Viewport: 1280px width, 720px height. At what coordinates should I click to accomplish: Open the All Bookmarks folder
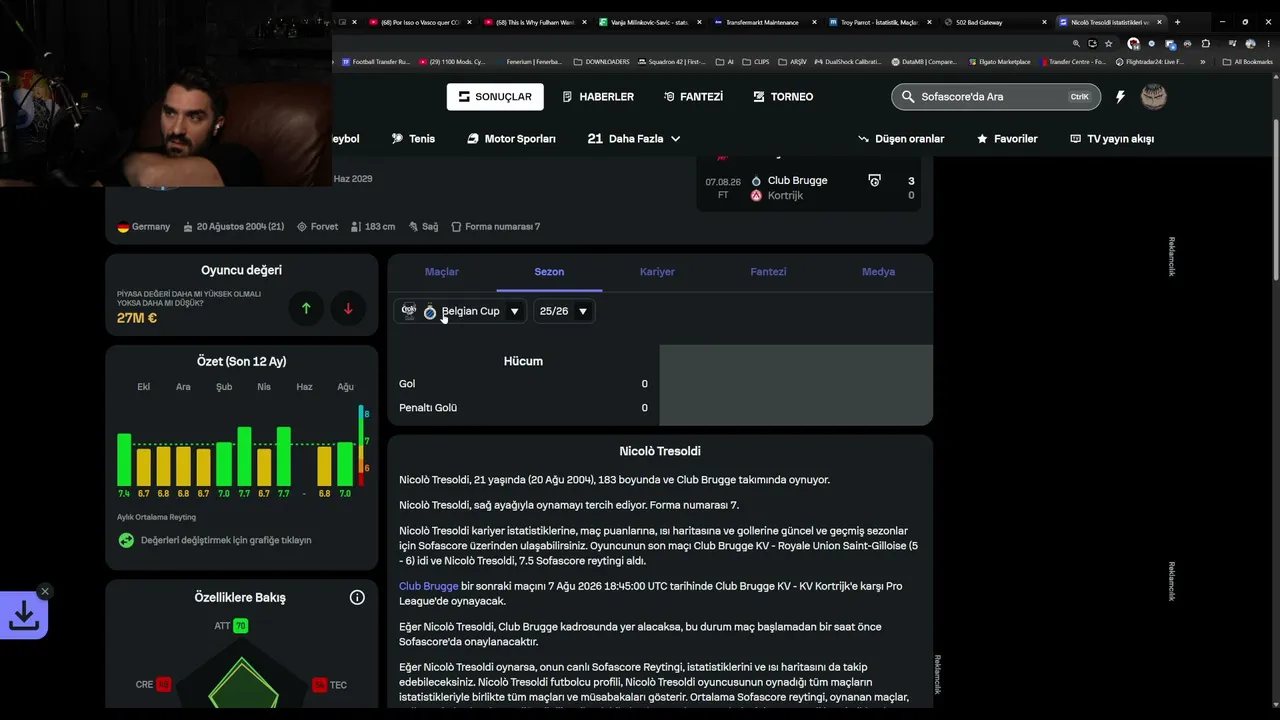[x=1247, y=62]
